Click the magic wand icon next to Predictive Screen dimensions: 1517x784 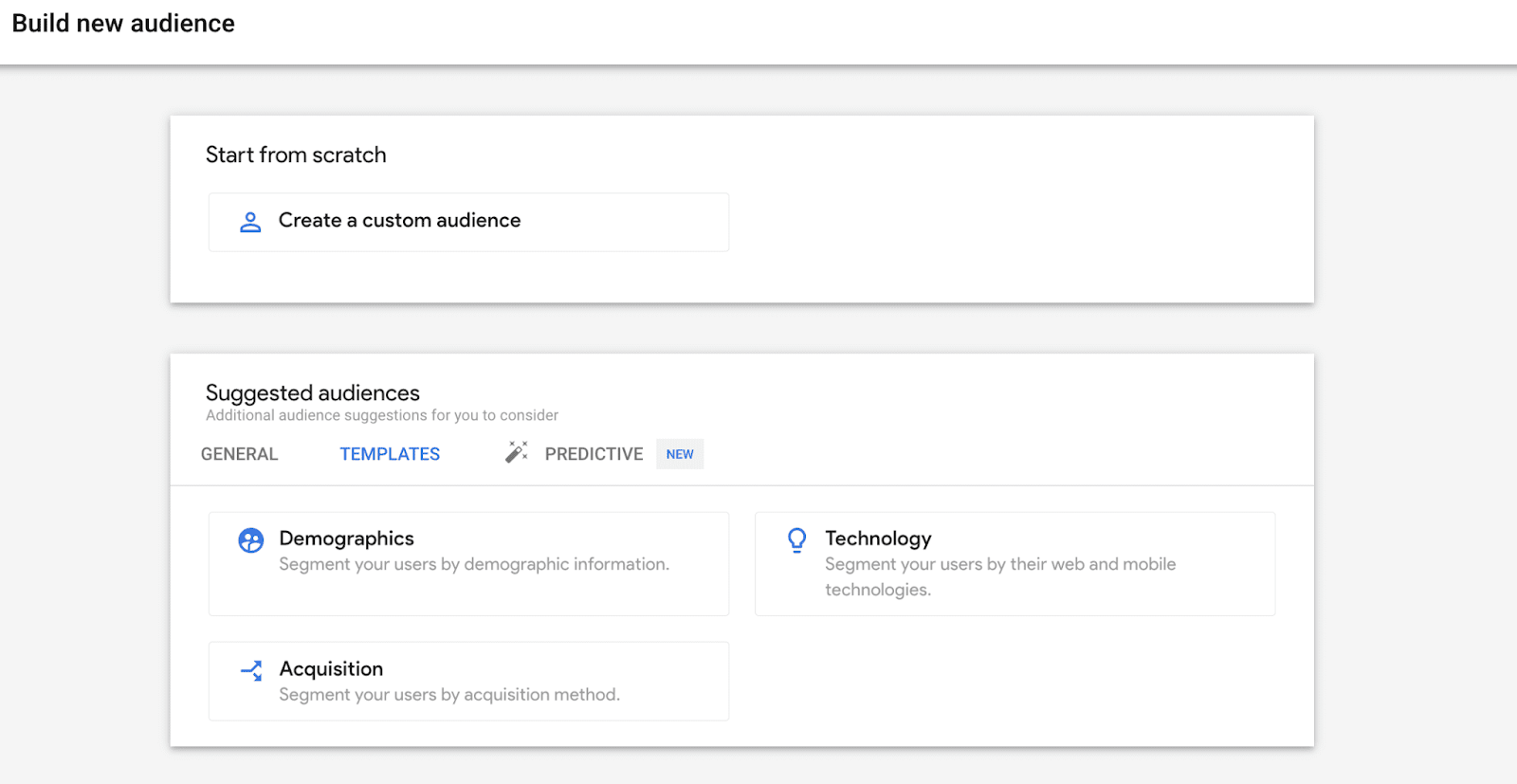click(x=517, y=452)
